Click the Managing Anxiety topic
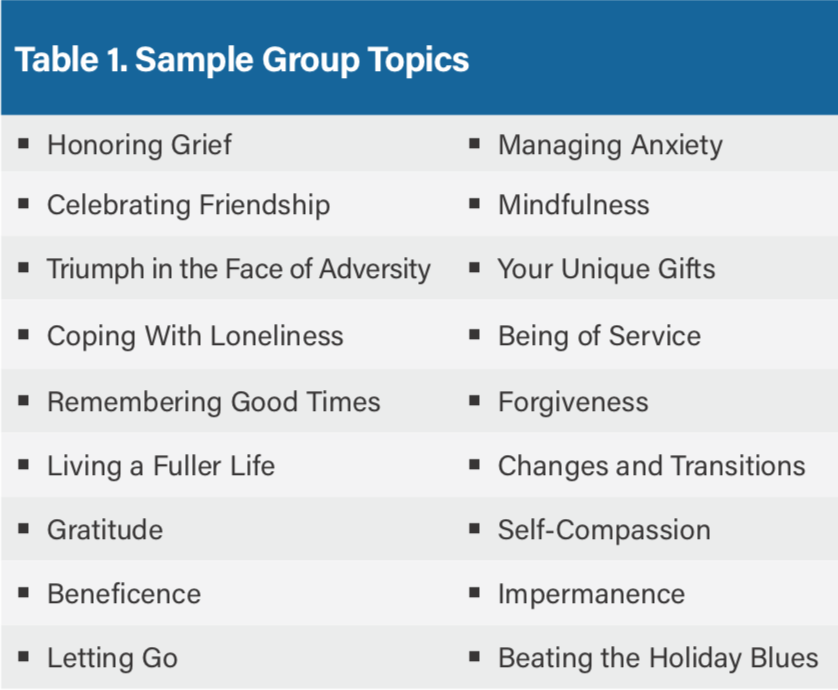838x690 pixels. click(x=610, y=145)
